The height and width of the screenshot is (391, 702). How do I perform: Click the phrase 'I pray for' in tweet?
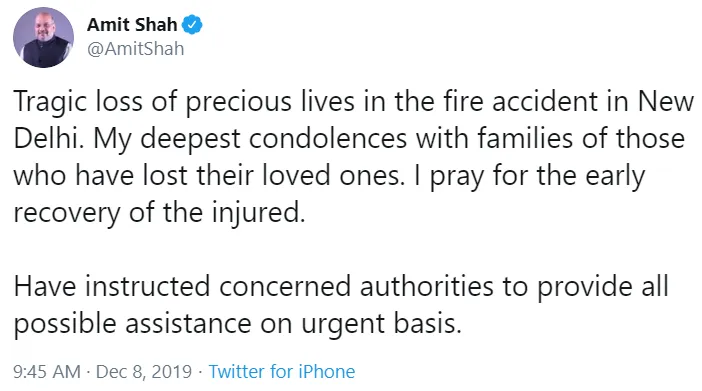click(472, 176)
